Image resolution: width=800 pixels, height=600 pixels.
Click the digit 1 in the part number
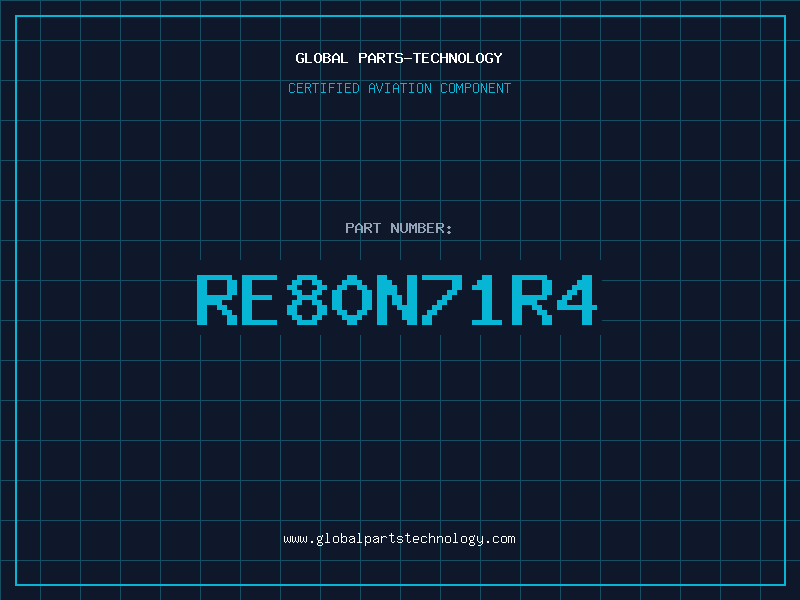point(489,299)
